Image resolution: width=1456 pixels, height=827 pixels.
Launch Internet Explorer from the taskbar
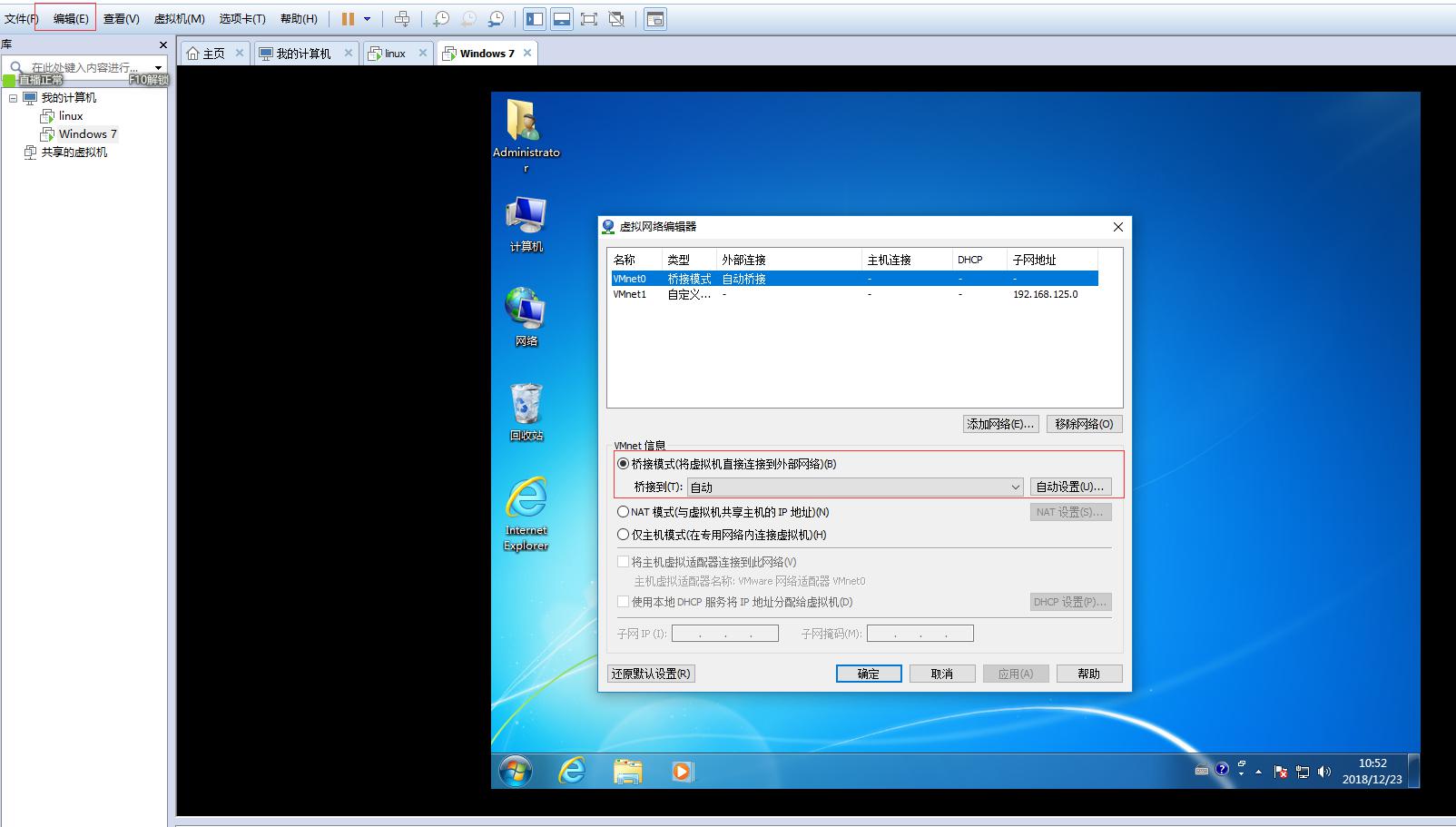pyautogui.click(x=572, y=772)
